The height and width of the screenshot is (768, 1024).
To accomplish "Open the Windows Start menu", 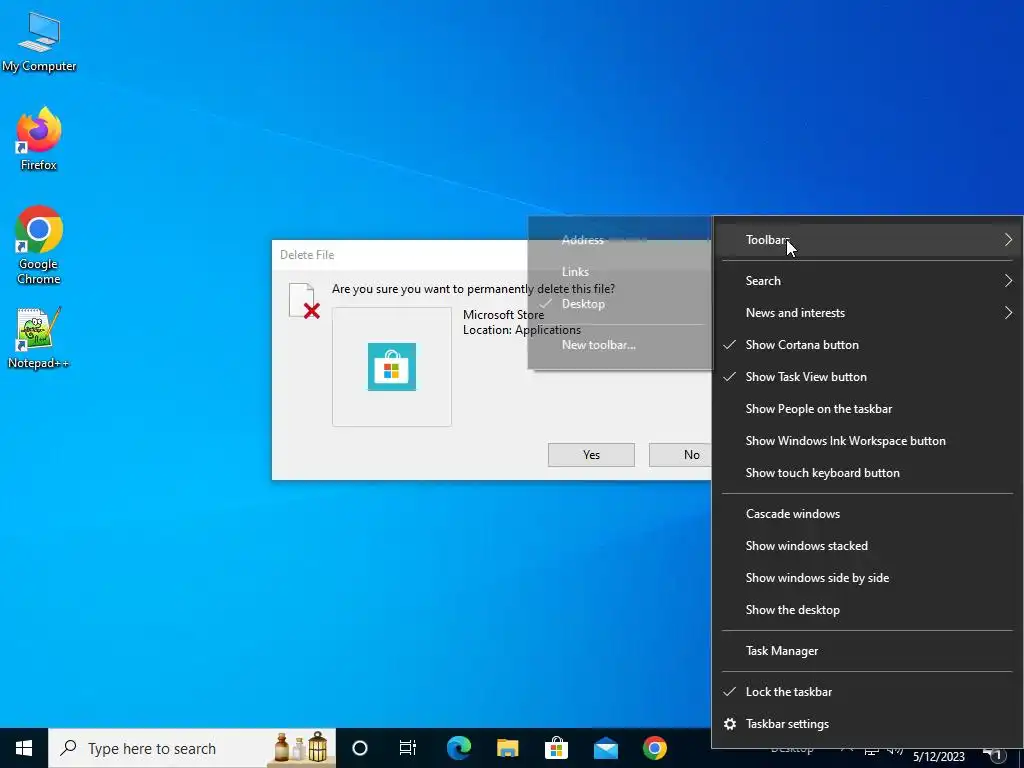I will coord(24,748).
